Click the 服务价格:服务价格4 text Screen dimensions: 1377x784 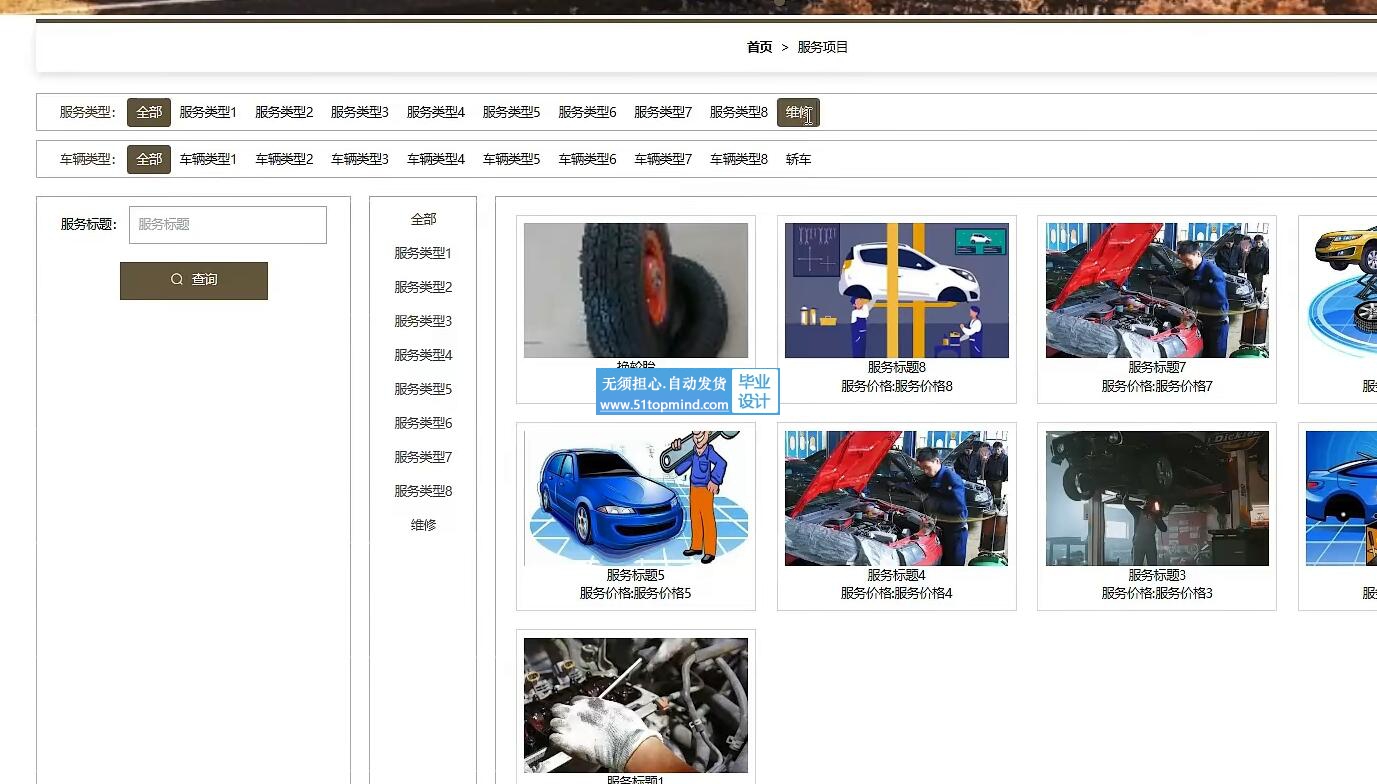pos(897,593)
